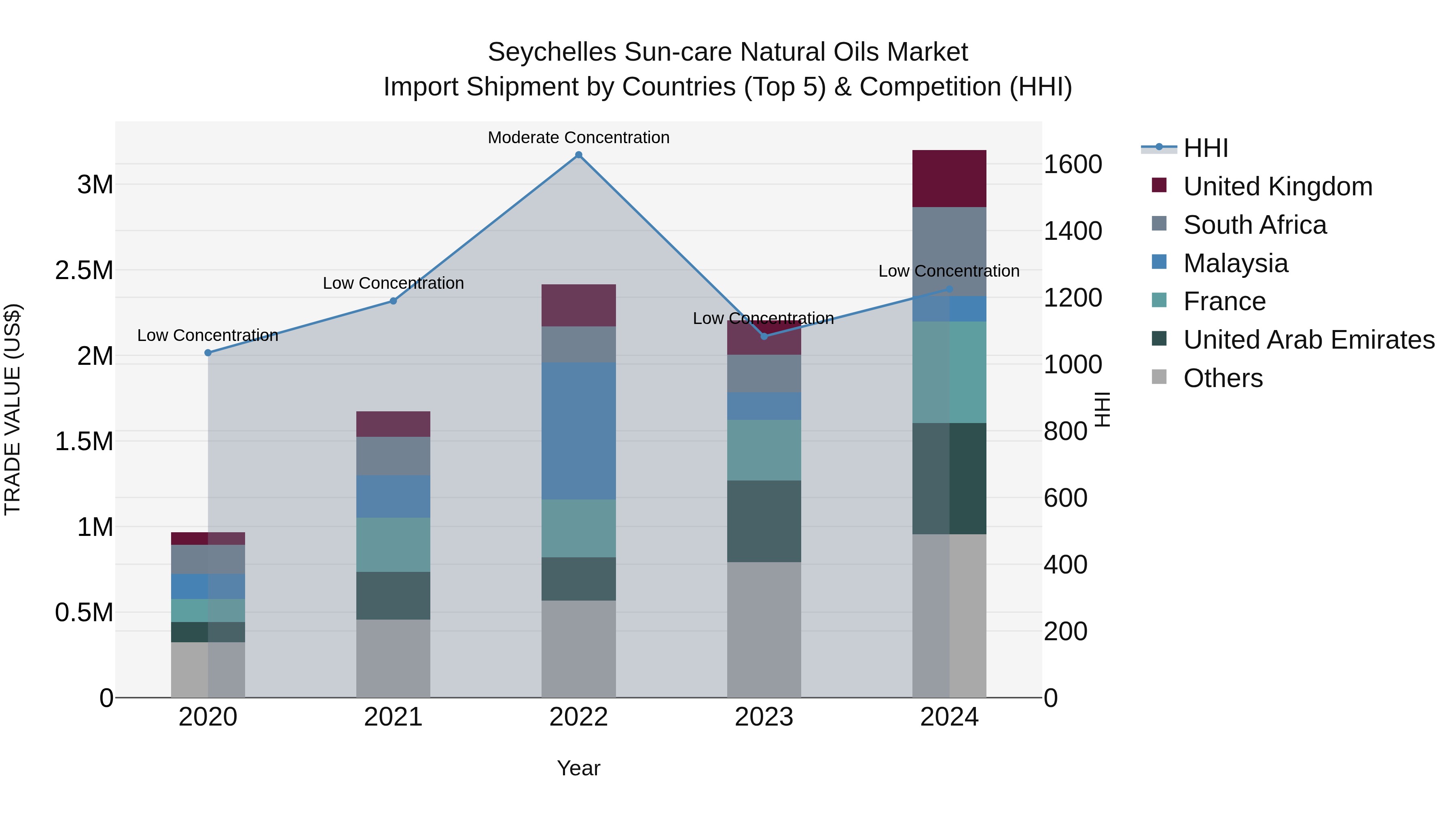This screenshot has height=819, width=1456.
Task: Click the France teal legend swatch
Action: (x=1159, y=300)
